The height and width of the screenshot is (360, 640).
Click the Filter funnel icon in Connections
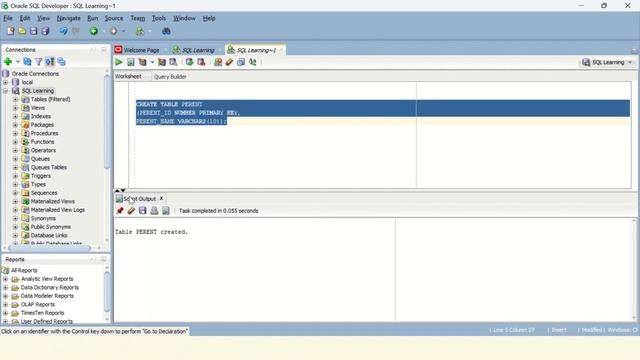tap(38, 62)
